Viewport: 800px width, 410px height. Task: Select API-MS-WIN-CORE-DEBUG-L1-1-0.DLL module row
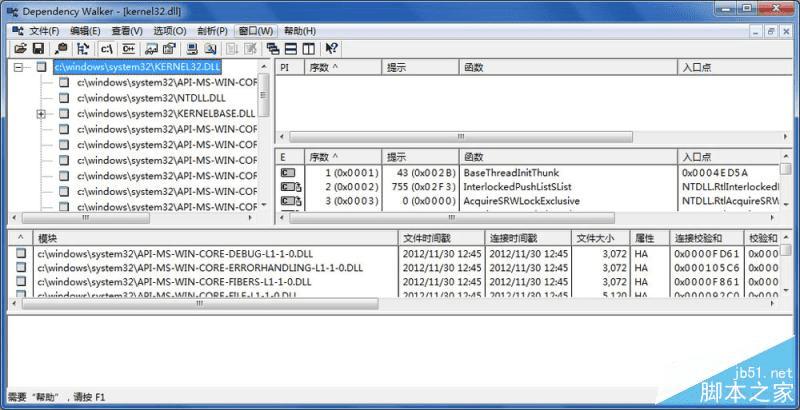393,253
